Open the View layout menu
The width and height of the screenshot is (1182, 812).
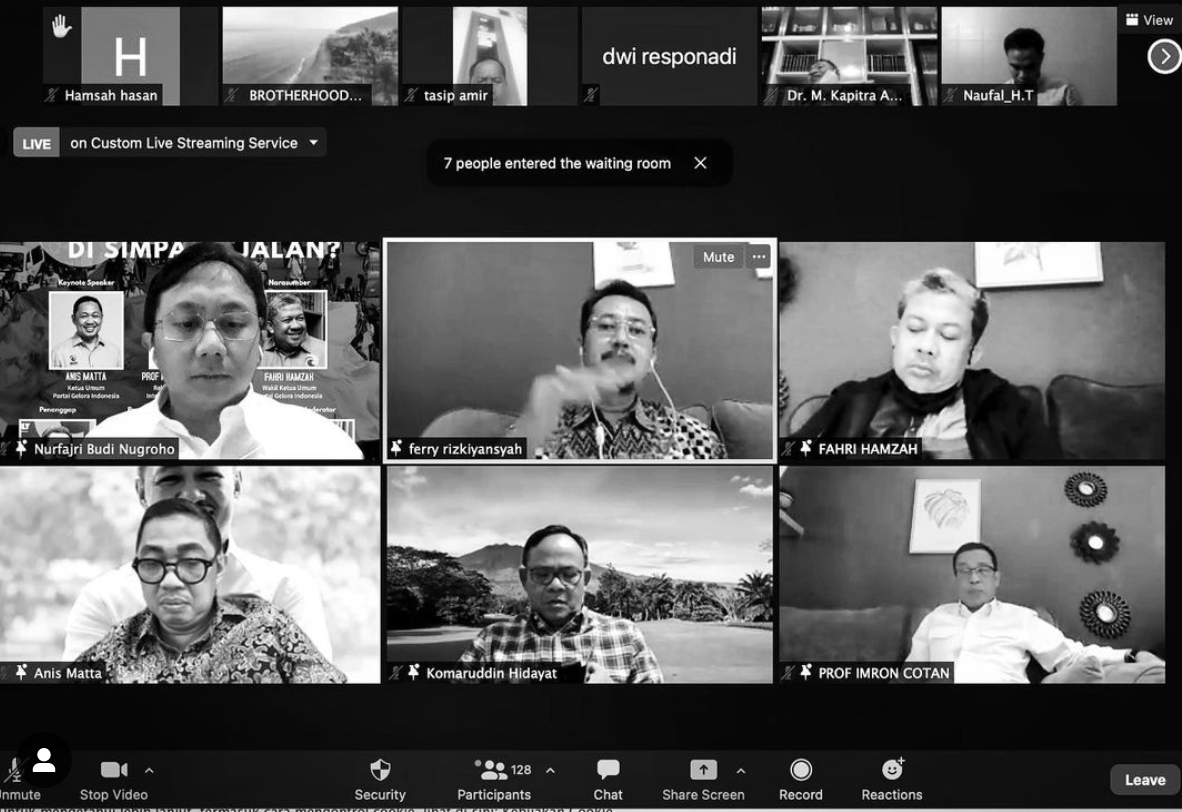[x=1149, y=20]
